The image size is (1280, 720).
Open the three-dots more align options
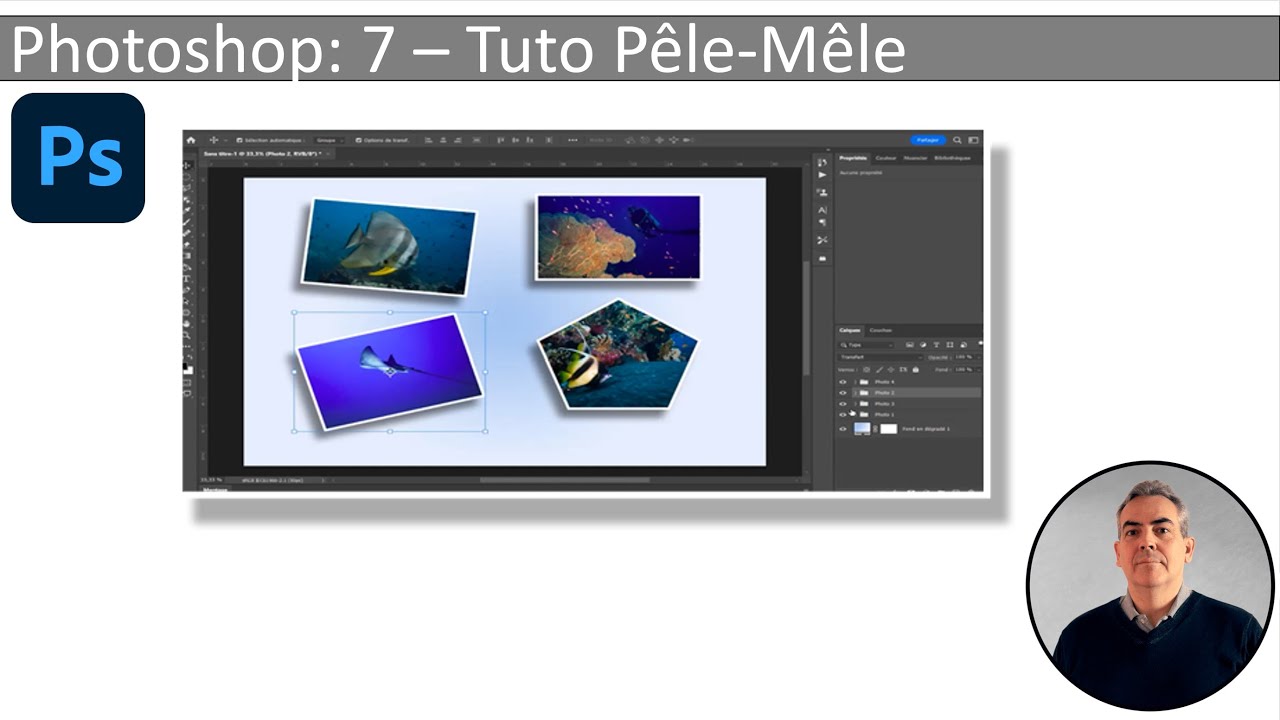tap(573, 140)
